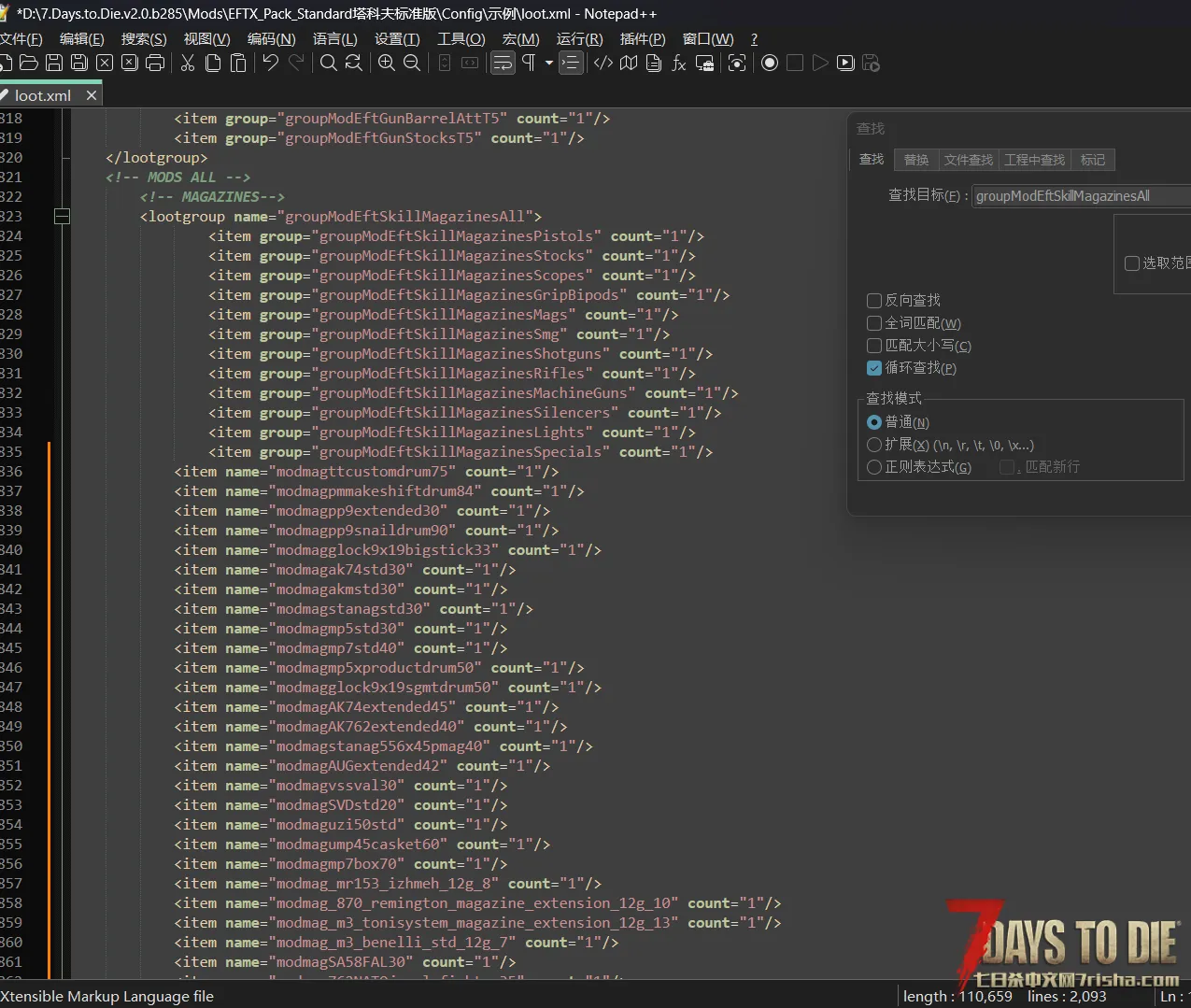Click the Undo arrow icon
Viewport: 1191px width, 1008px height.
[x=271, y=63]
